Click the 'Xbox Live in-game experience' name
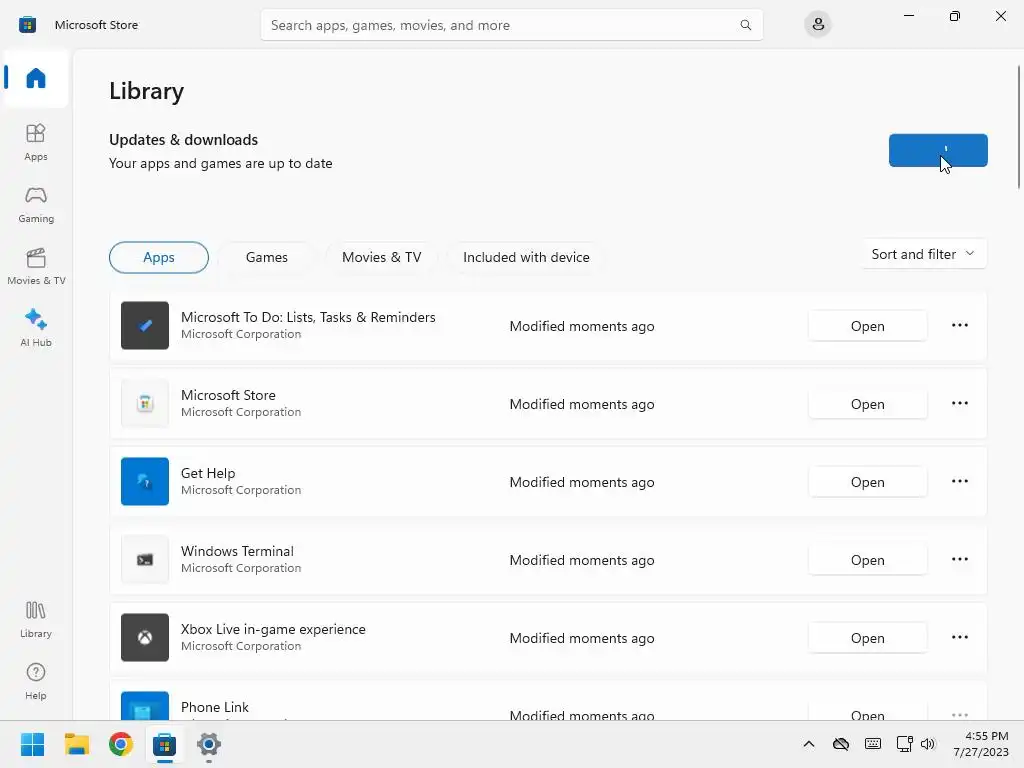1024x768 pixels. [273, 629]
